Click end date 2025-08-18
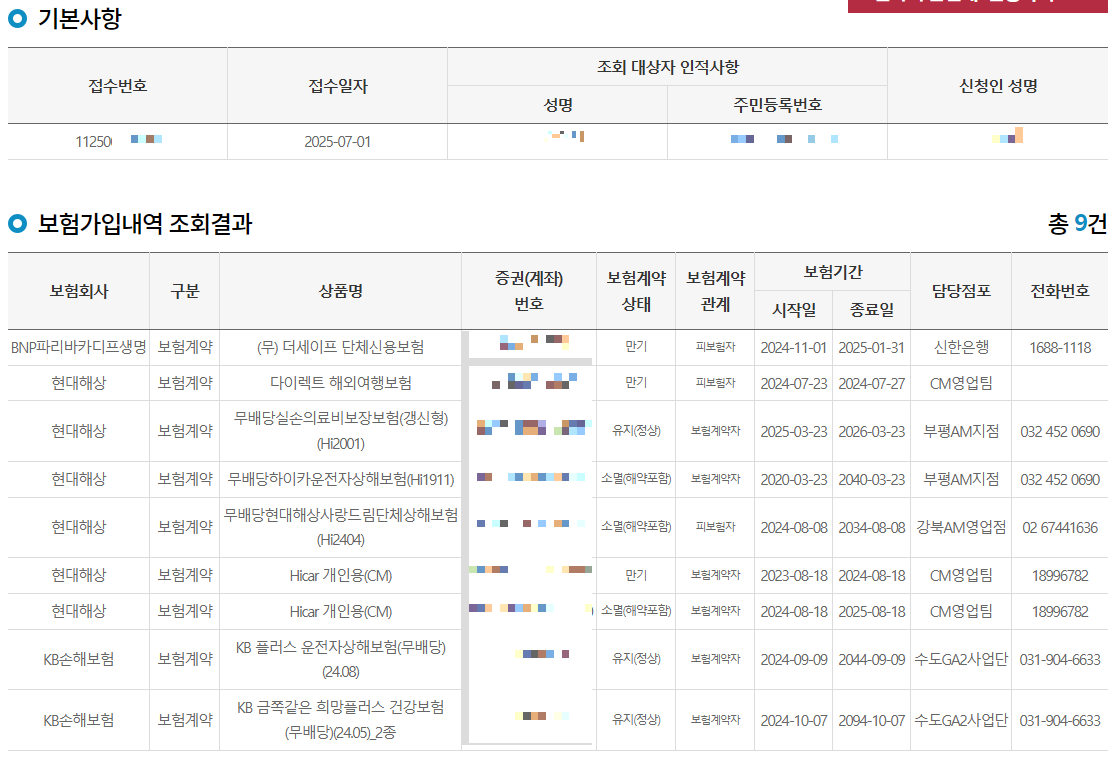The height and width of the screenshot is (758, 1116). coord(872,611)
